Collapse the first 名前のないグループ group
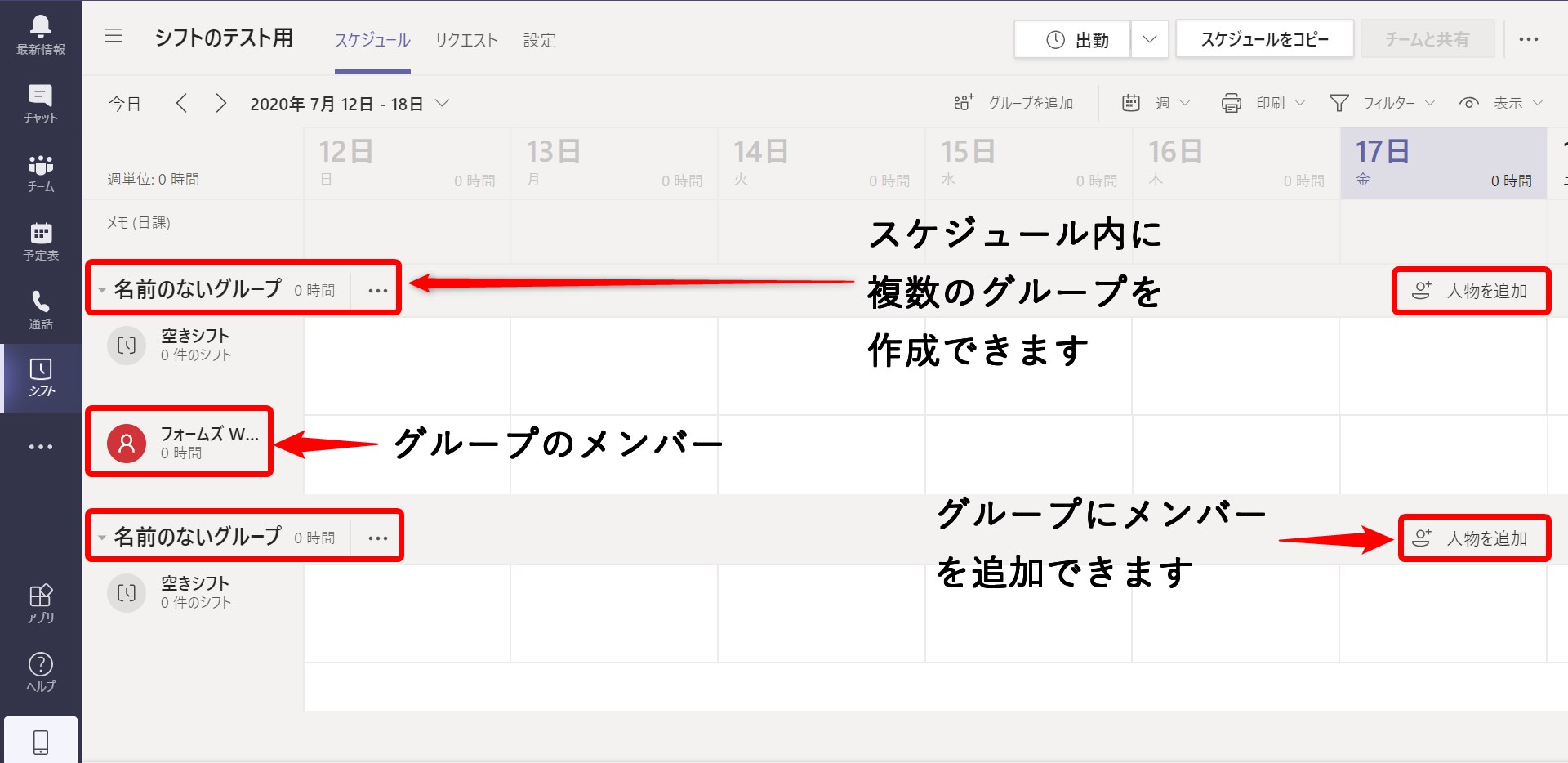 coord(101,288)
